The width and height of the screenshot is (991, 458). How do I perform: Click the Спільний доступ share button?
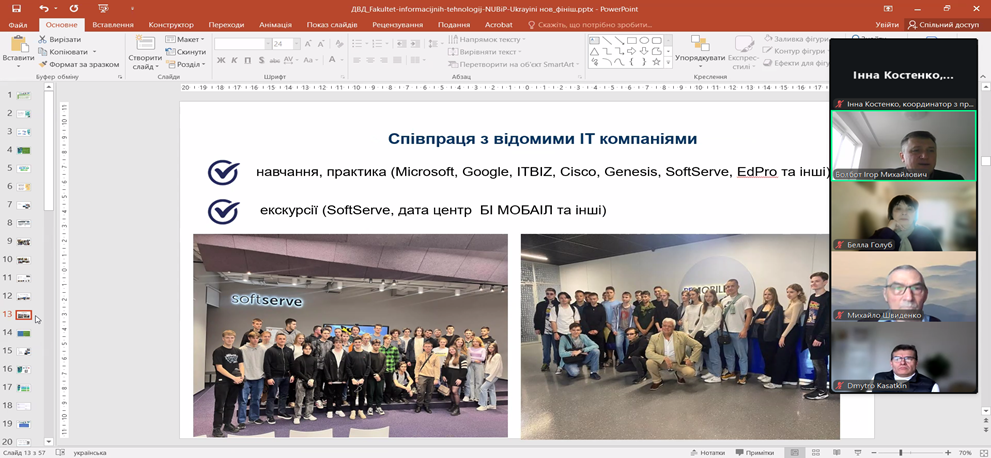[943, 25]
